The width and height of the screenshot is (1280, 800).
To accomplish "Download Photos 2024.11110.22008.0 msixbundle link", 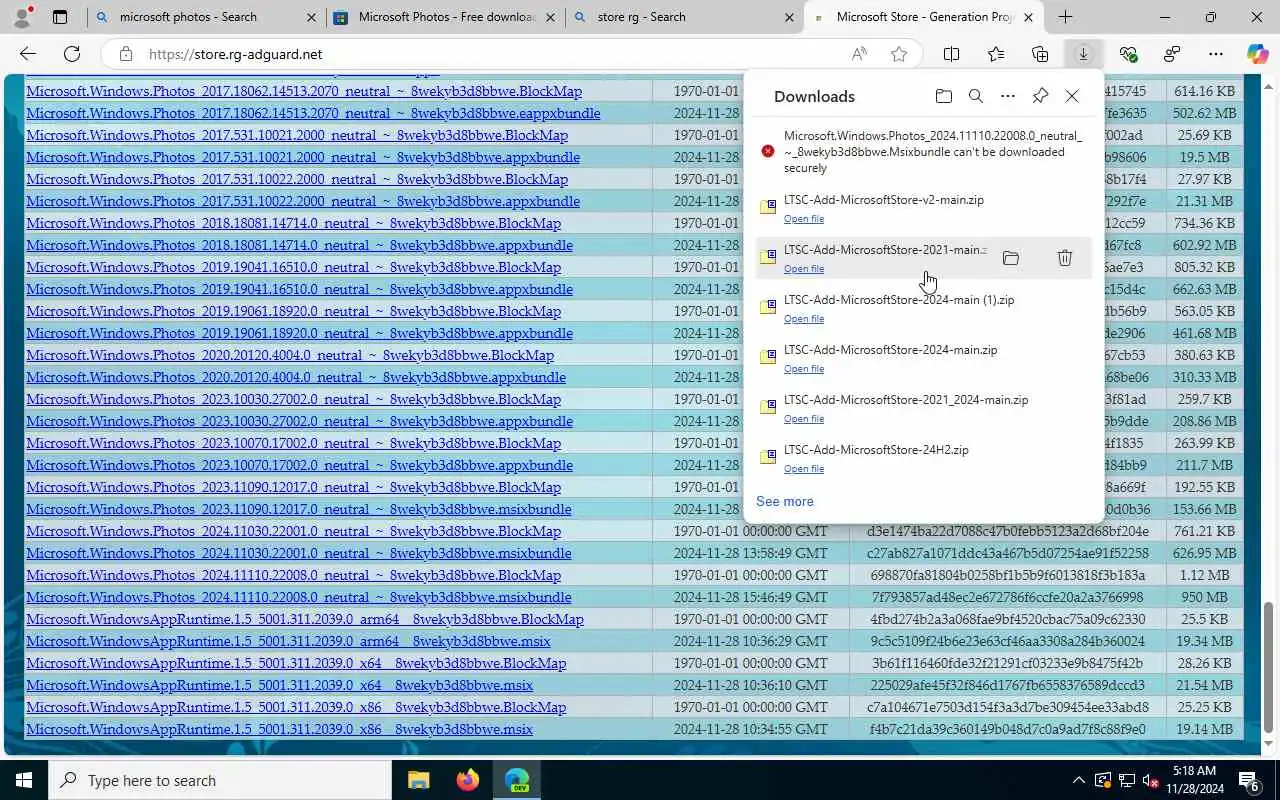I will point(299,597).
